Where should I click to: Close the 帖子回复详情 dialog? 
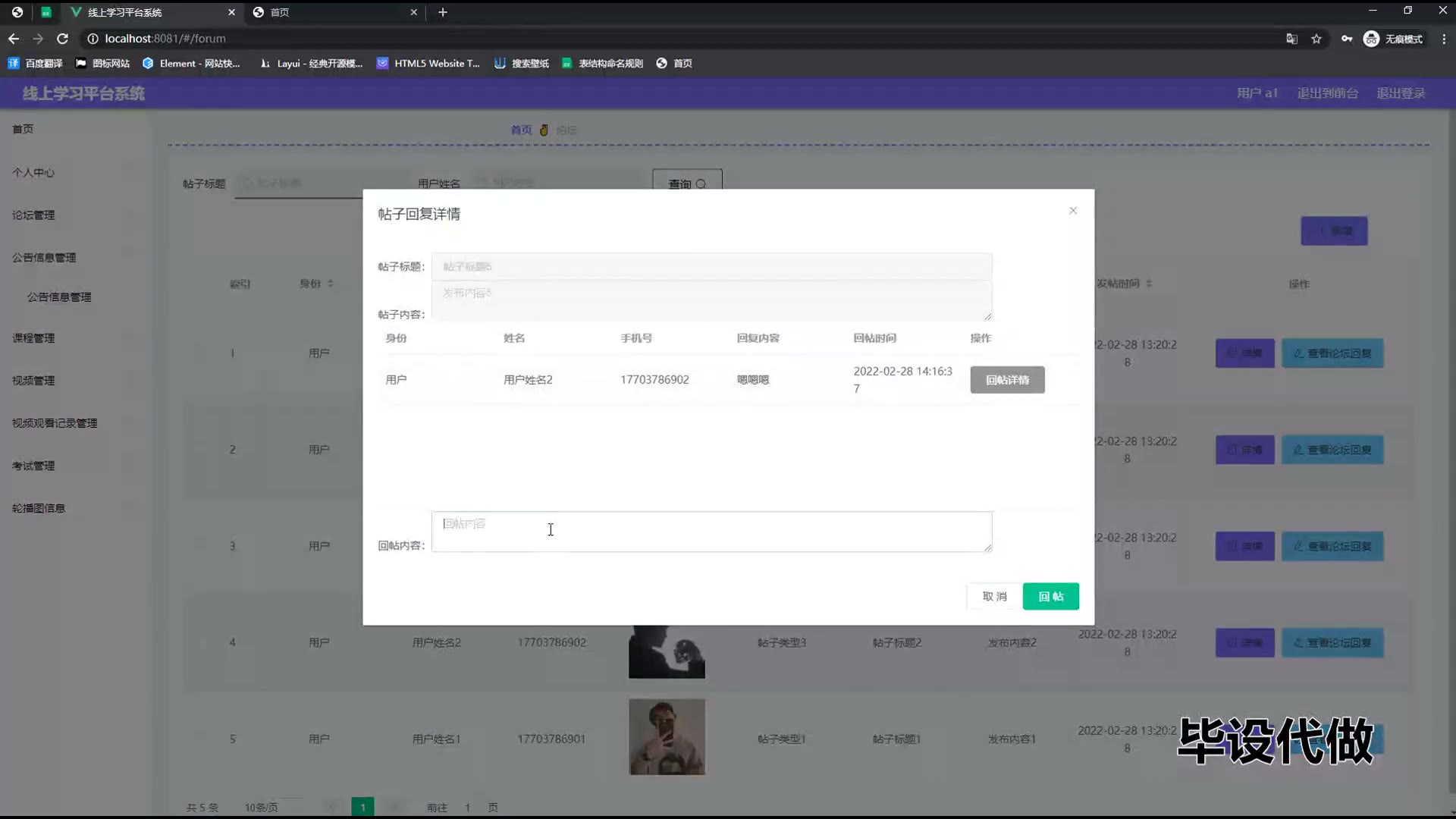pos(1073,211)
